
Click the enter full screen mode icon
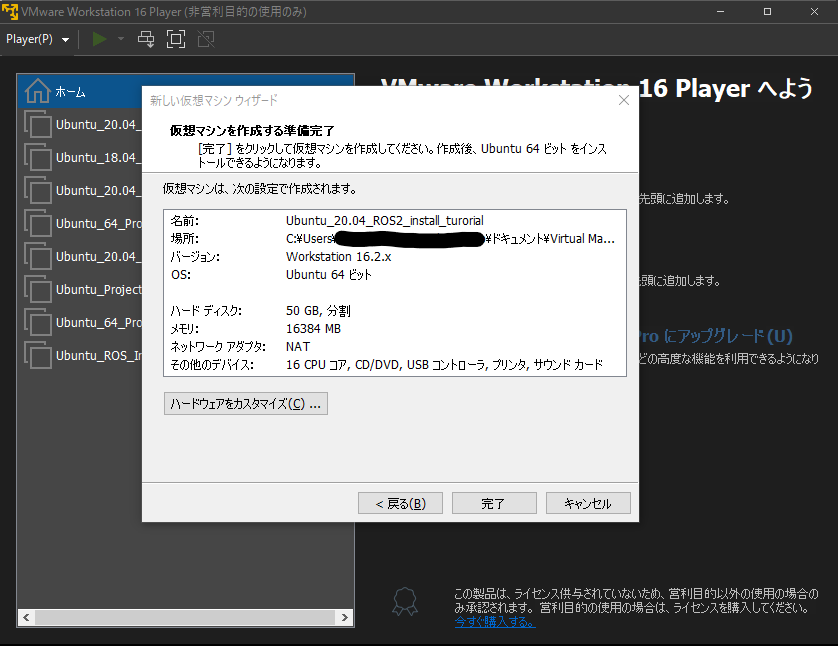coord(176,39)
